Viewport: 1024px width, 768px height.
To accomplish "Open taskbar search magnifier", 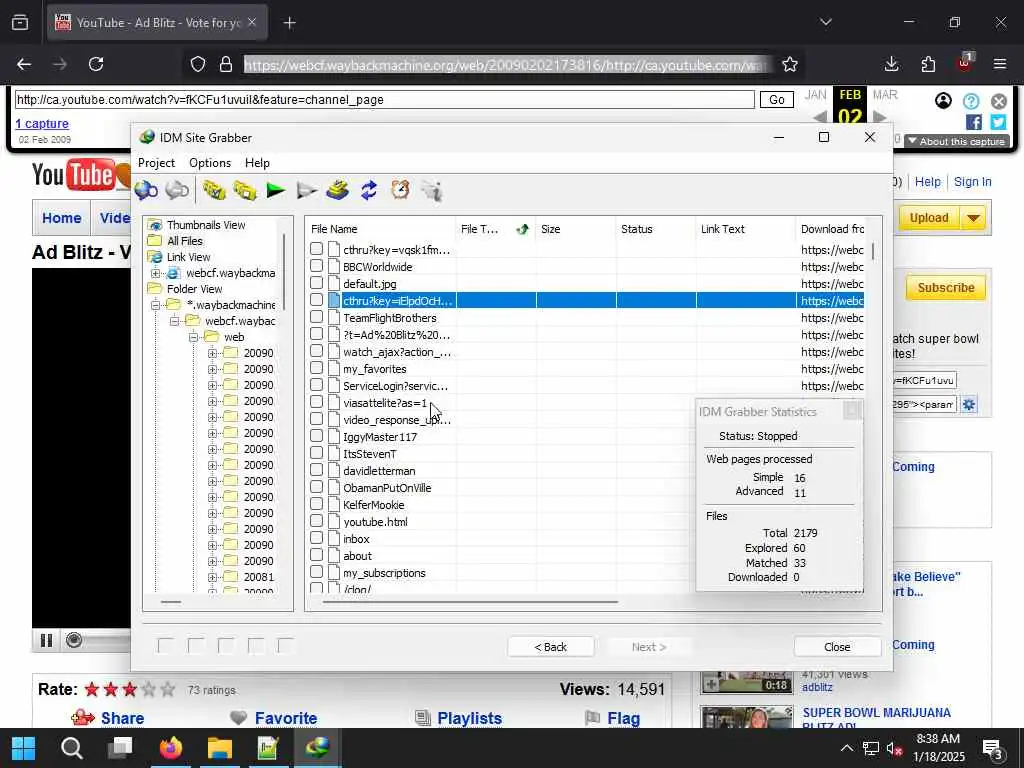I will [x=72, y=748].
